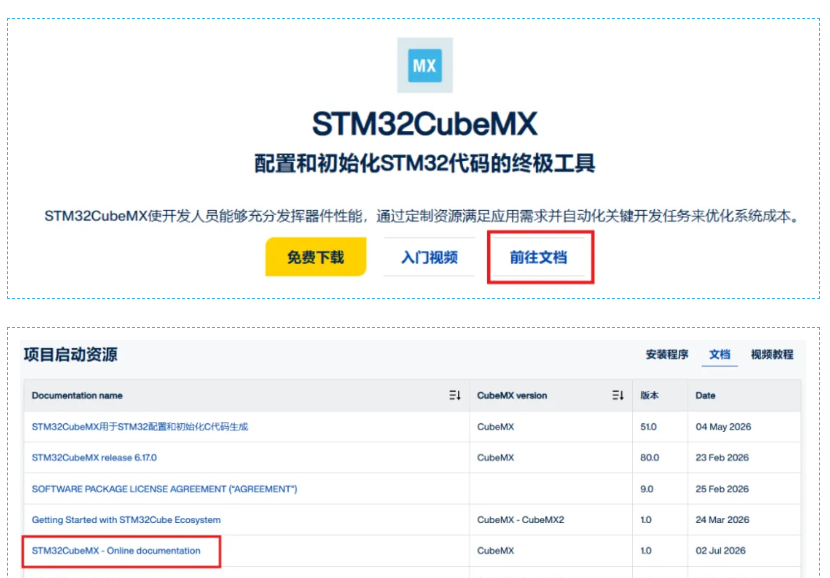Image resolution: width=830 pixels, height=578 pixels.
Task: Sort by Documentation name column icon
Action: click(x=455, y=395)
